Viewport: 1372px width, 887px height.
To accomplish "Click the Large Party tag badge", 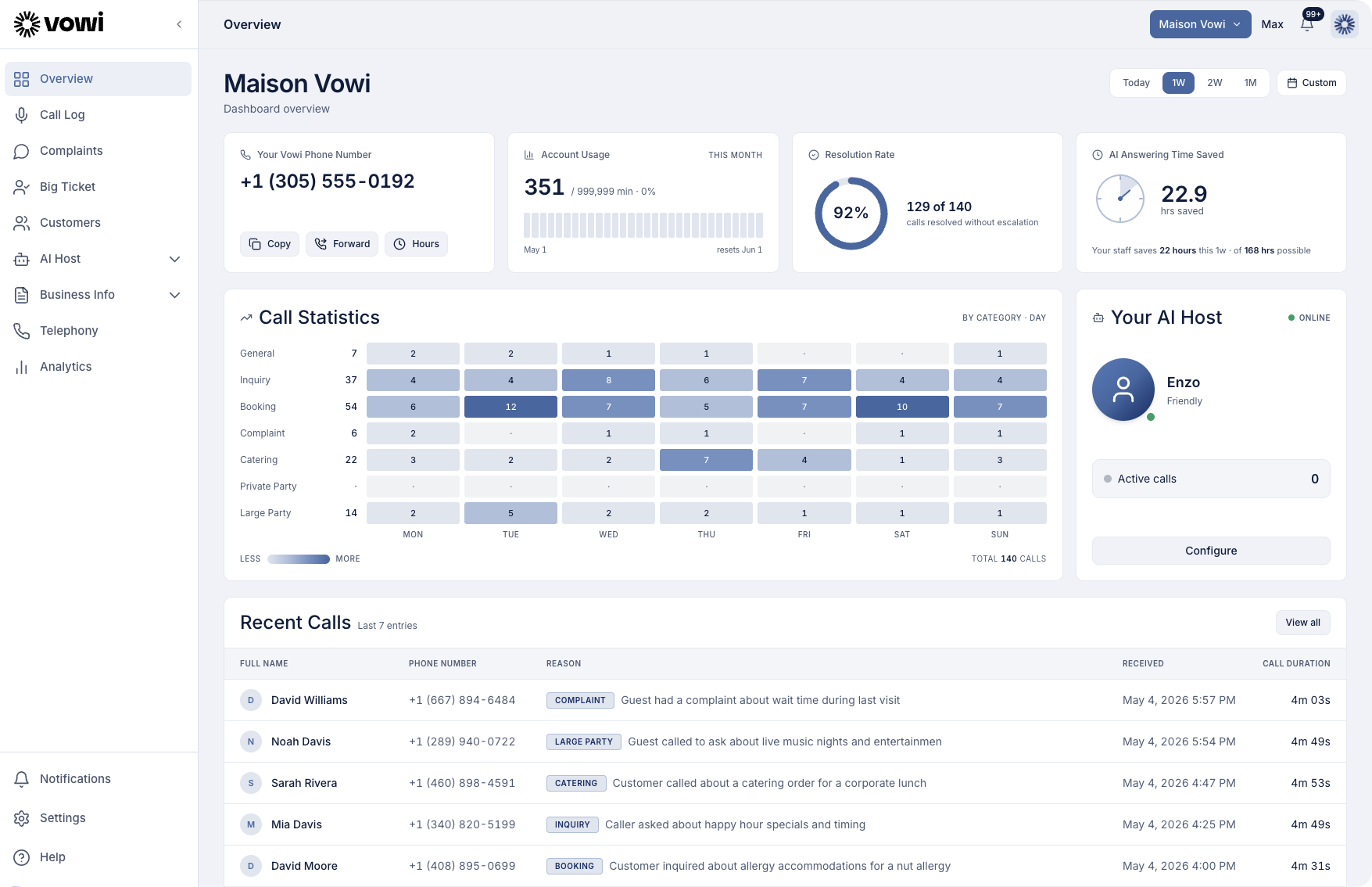I will point(584,742).
